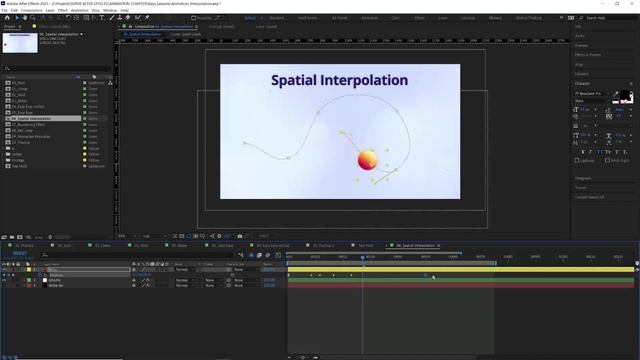640x360 pixels.
Task: Toggle Faux Italic in Character panel
Action: pyautogui.click(x=591, y=152)
